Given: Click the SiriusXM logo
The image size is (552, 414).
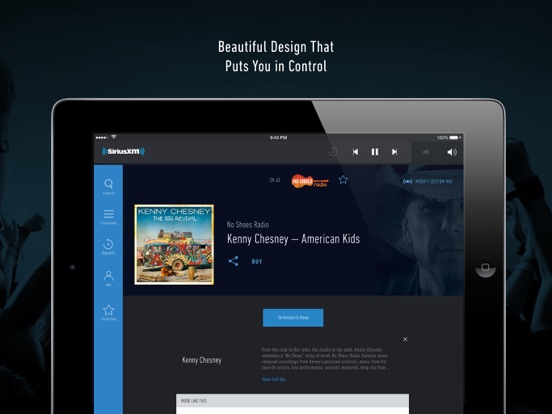Looking at the screenshot, I should click(x=123, y=151).
